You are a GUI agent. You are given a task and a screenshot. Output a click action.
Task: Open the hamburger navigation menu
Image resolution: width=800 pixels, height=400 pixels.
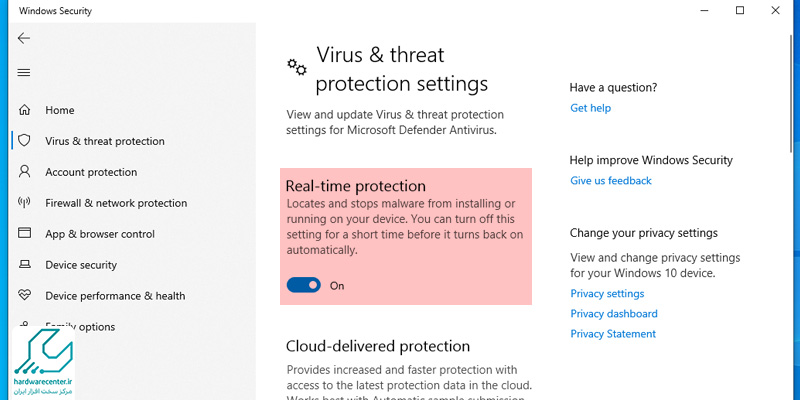point(23,72)
